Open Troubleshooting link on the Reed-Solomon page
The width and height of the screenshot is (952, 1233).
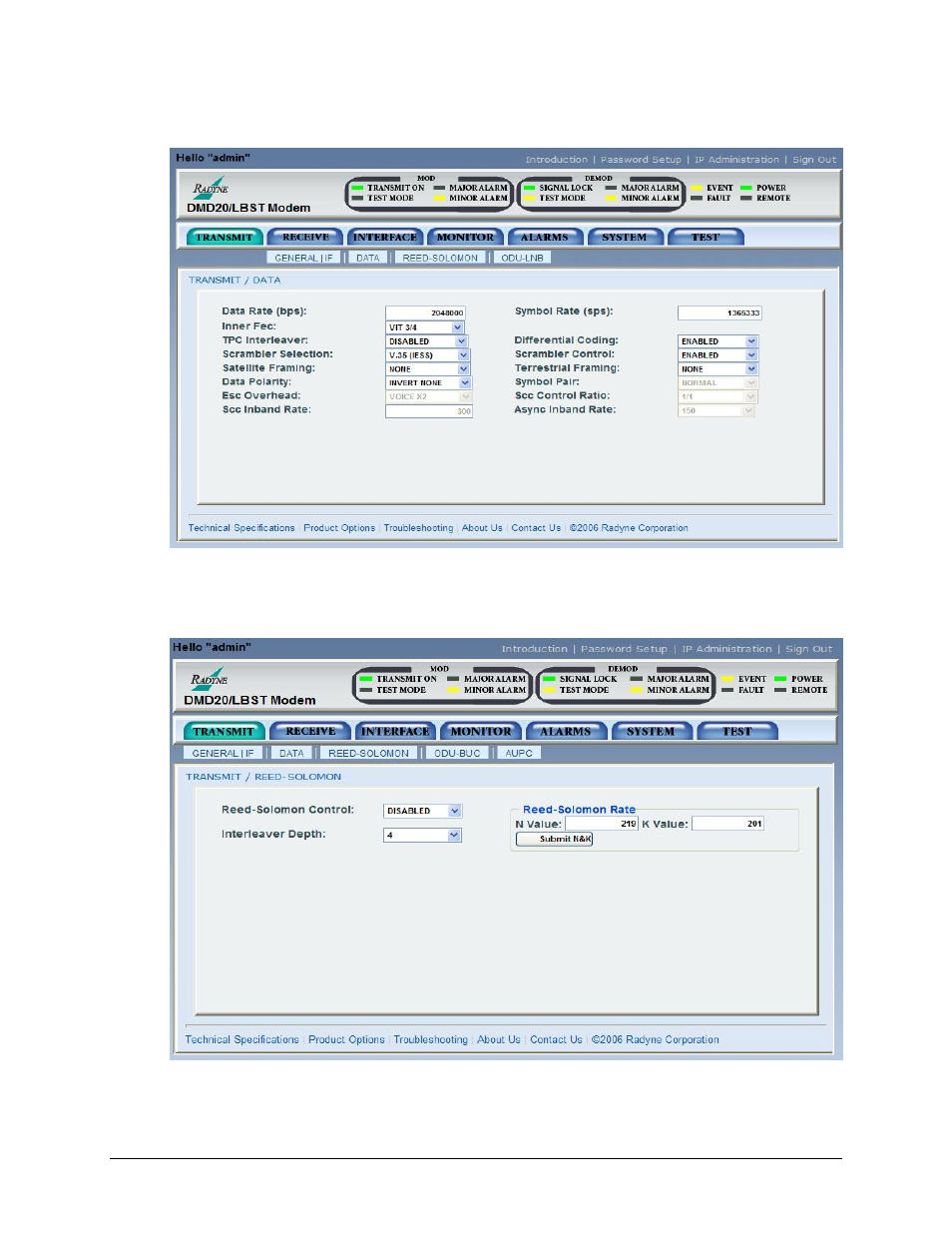[x=430, y=1039]
